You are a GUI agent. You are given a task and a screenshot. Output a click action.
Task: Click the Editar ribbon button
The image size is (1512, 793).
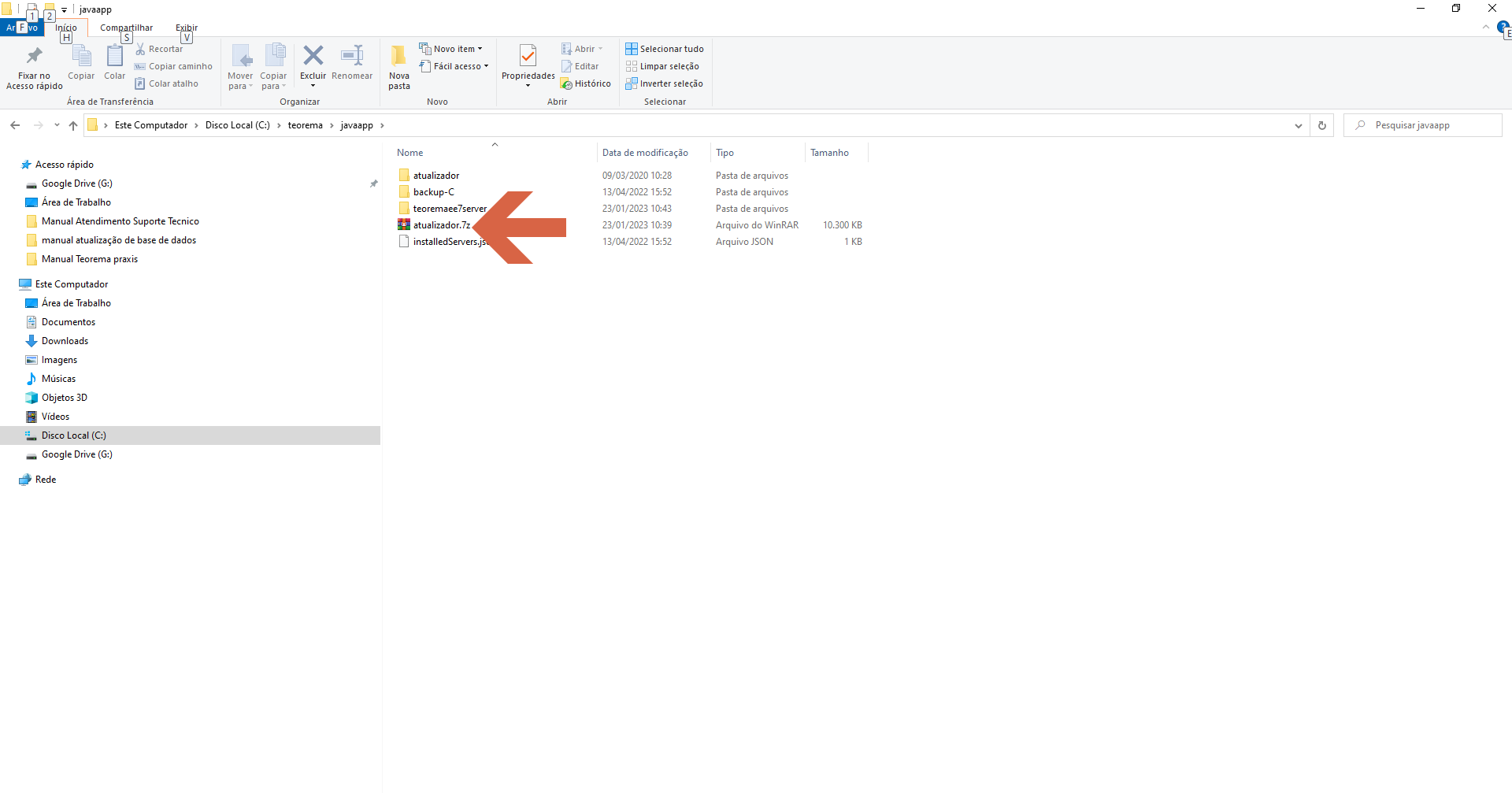tap(580, 66)
